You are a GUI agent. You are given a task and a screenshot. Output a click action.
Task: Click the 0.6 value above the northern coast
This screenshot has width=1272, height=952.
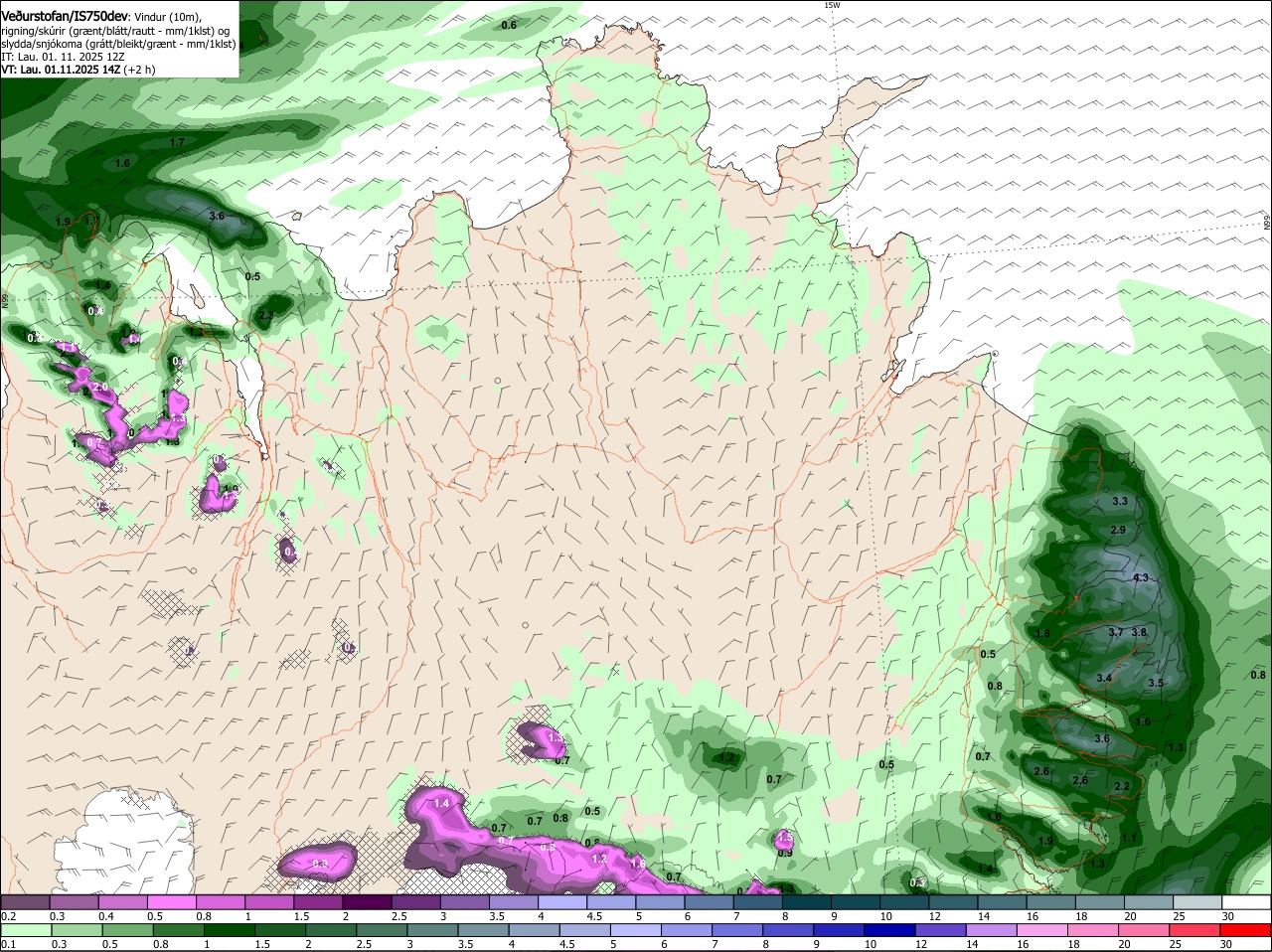509,24
